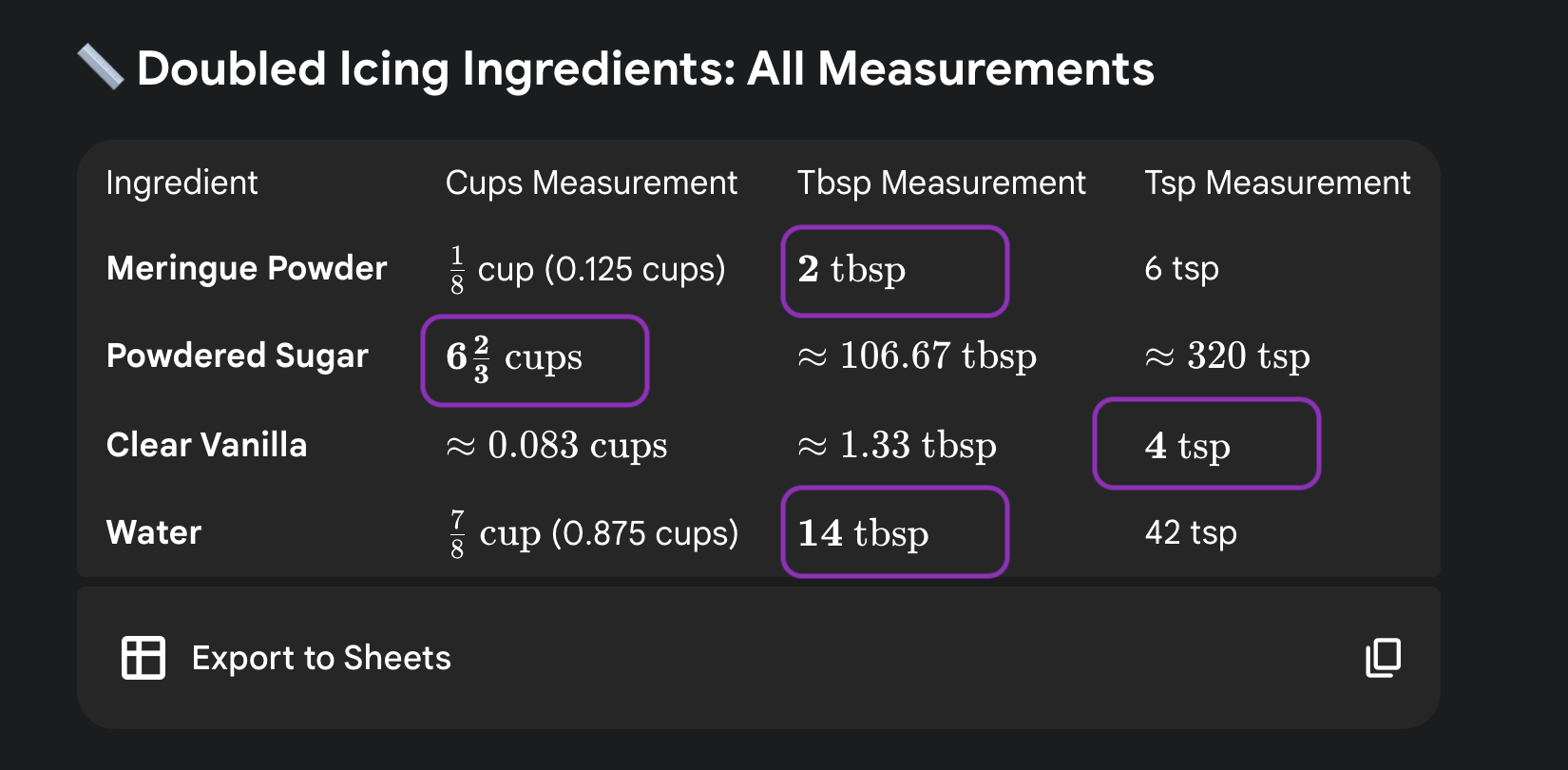Click the pencil emoji in the title
Image resolution: width=1568 pixels, height=770 pixels.
pos(102,69)
